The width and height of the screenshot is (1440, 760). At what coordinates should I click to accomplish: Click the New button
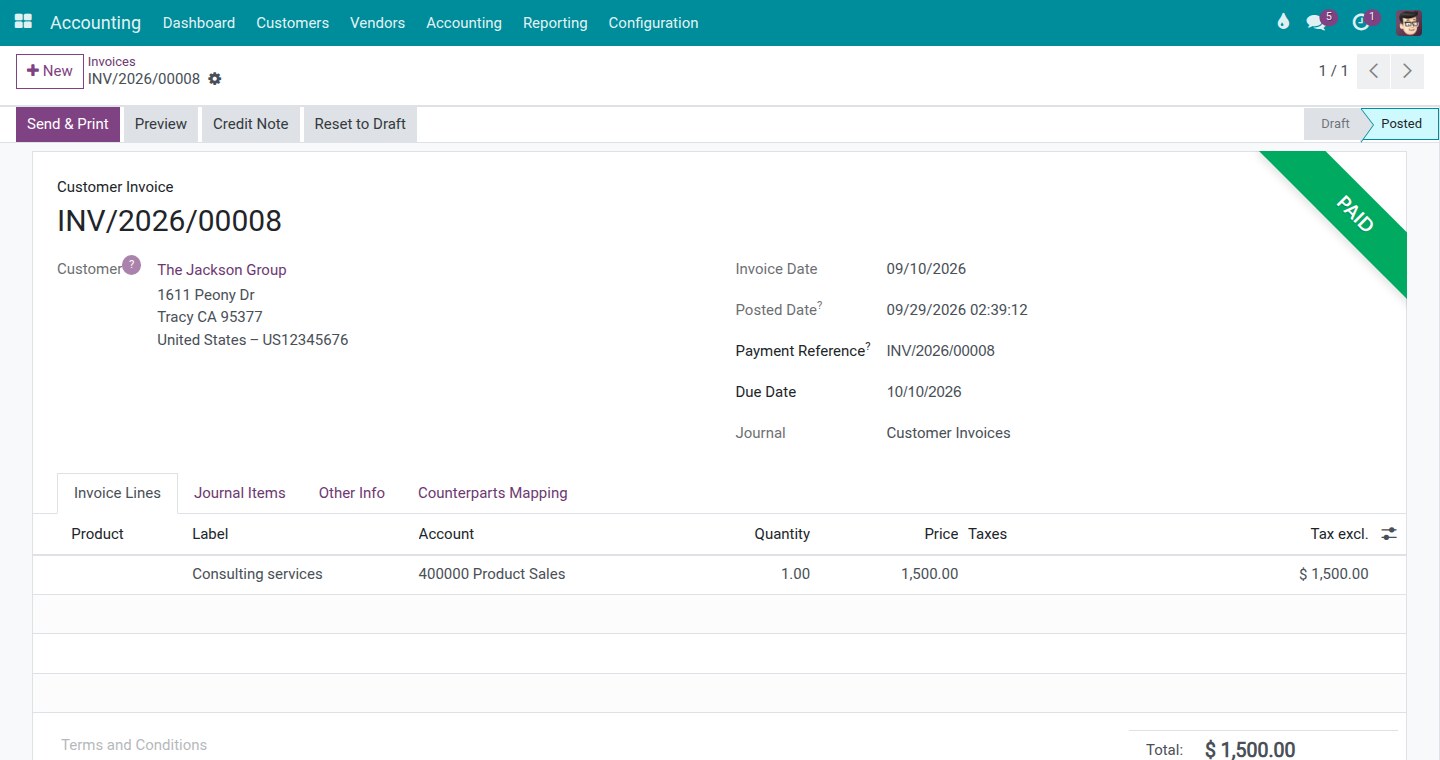click(50, 71)
